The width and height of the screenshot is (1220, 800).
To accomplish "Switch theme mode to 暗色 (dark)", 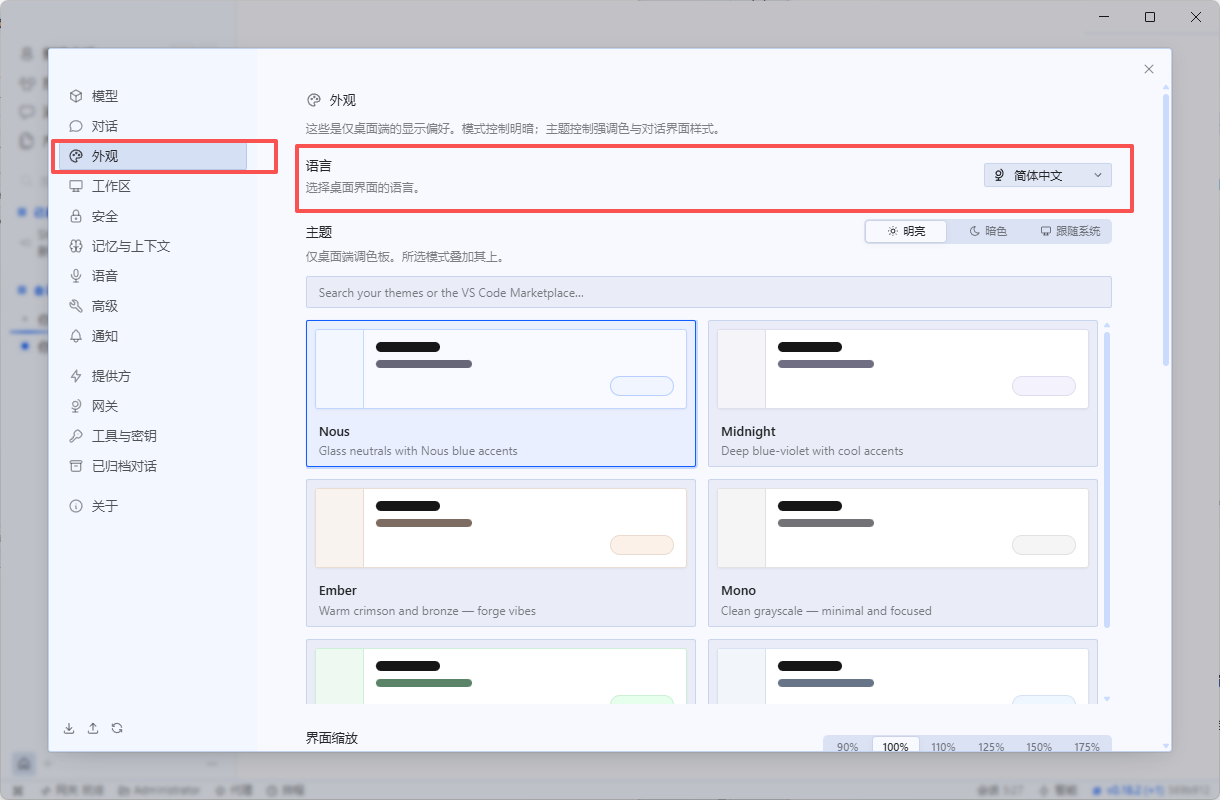I will [x=988, y=231].
